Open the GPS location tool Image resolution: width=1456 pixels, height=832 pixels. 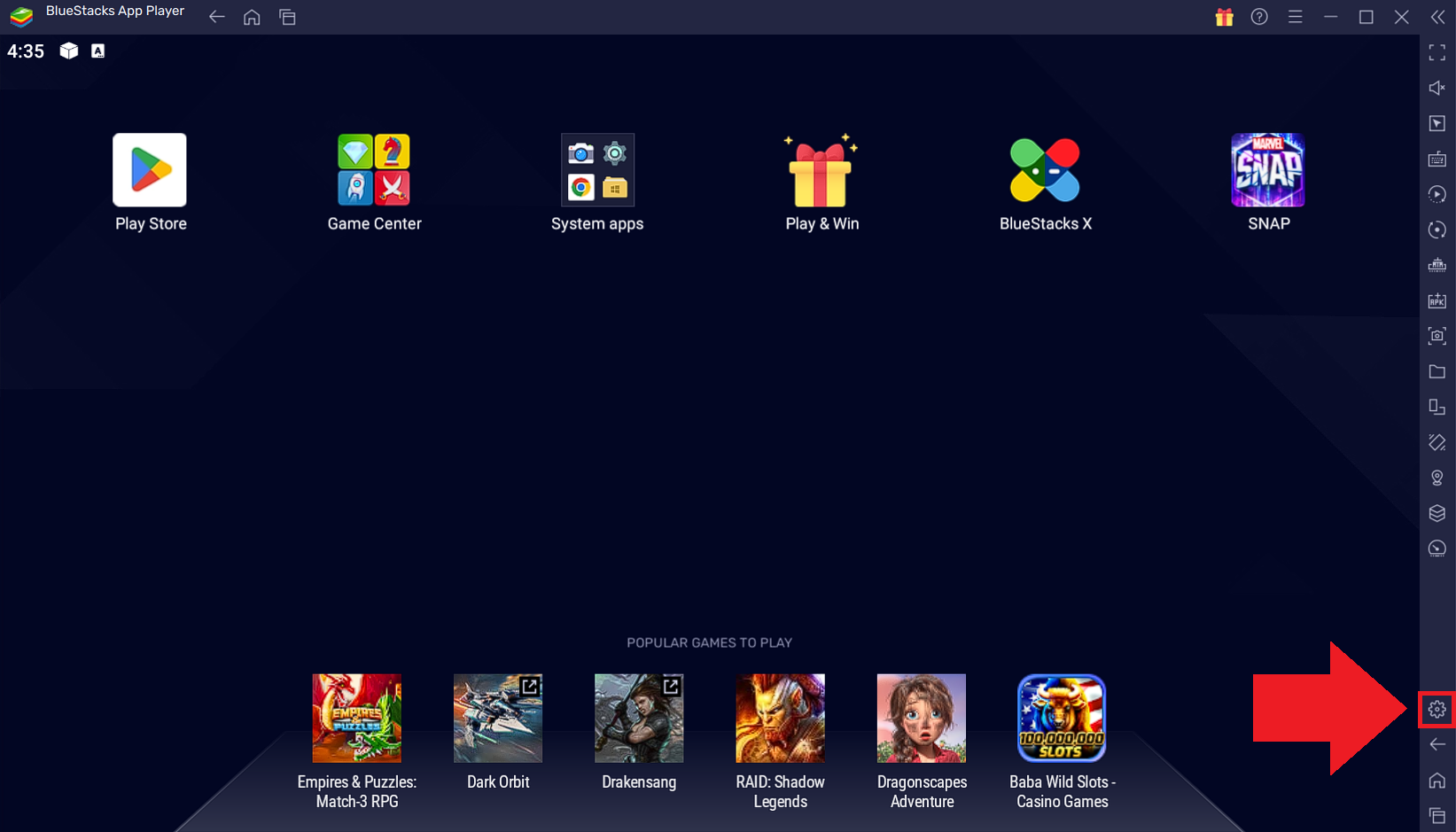(x=1437, y=478)
